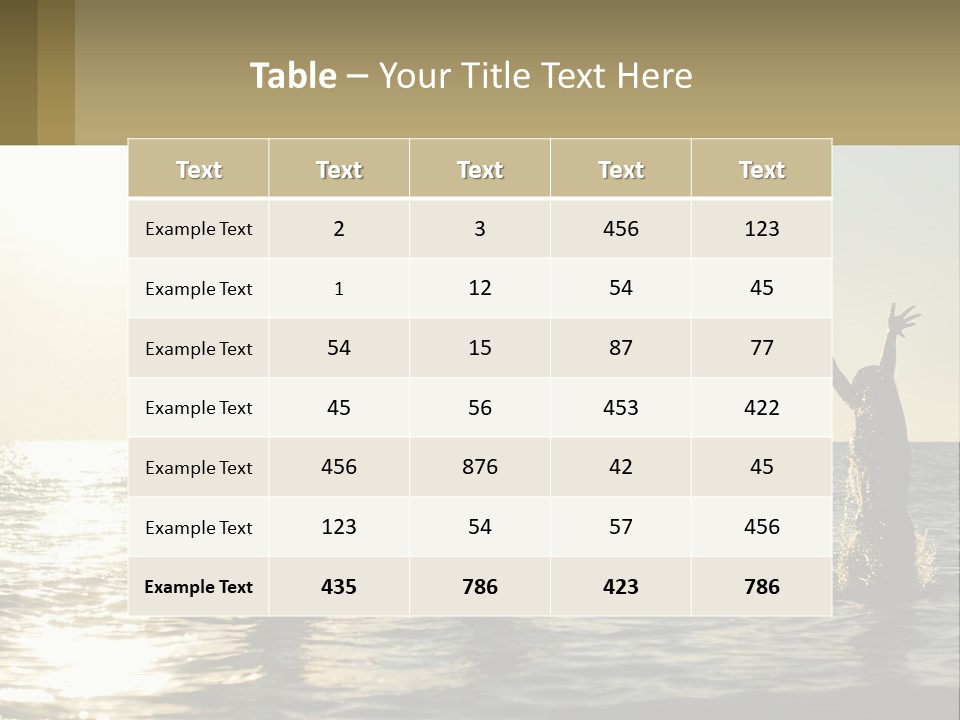960x720 pixels.
Task: Click the cell containing 77
Action: (x=761, y=348)
